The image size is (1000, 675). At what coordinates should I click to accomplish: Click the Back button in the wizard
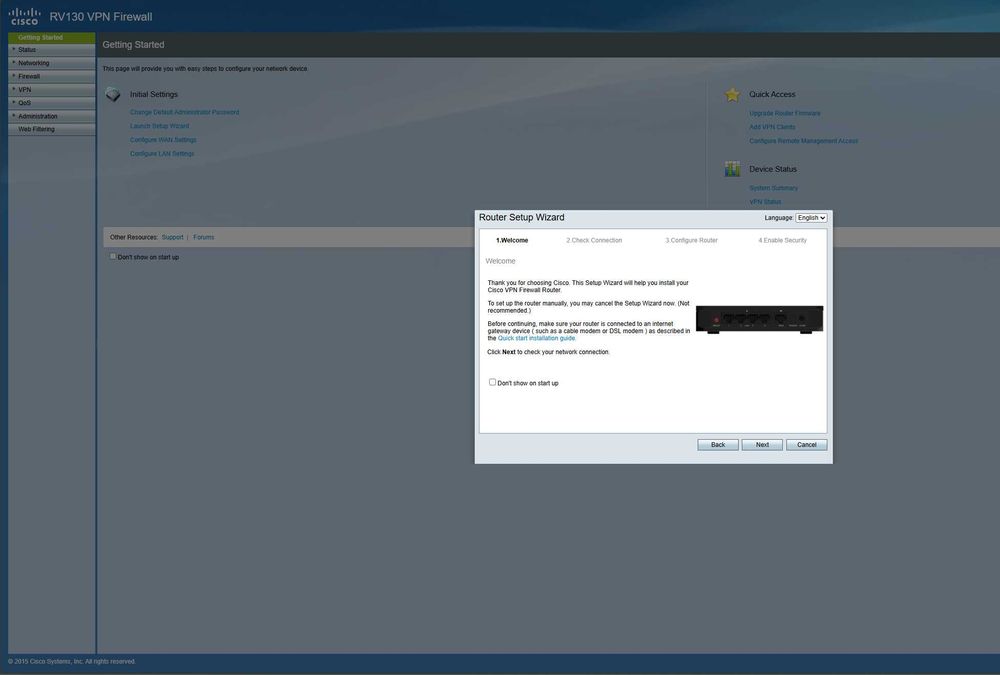click(x=718, y=445)
